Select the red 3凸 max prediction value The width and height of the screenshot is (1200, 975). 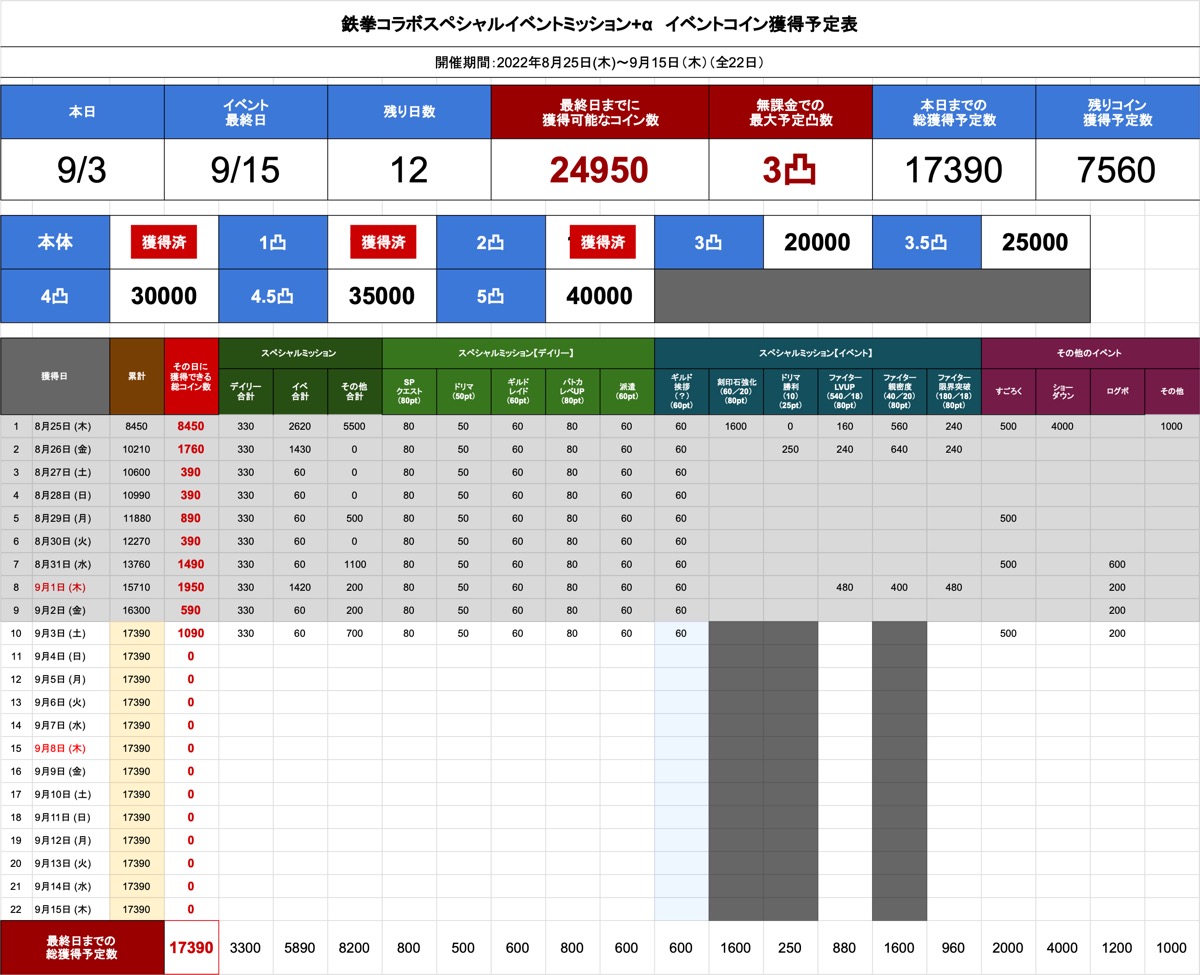pyautogui.click(x=790, y=170)
